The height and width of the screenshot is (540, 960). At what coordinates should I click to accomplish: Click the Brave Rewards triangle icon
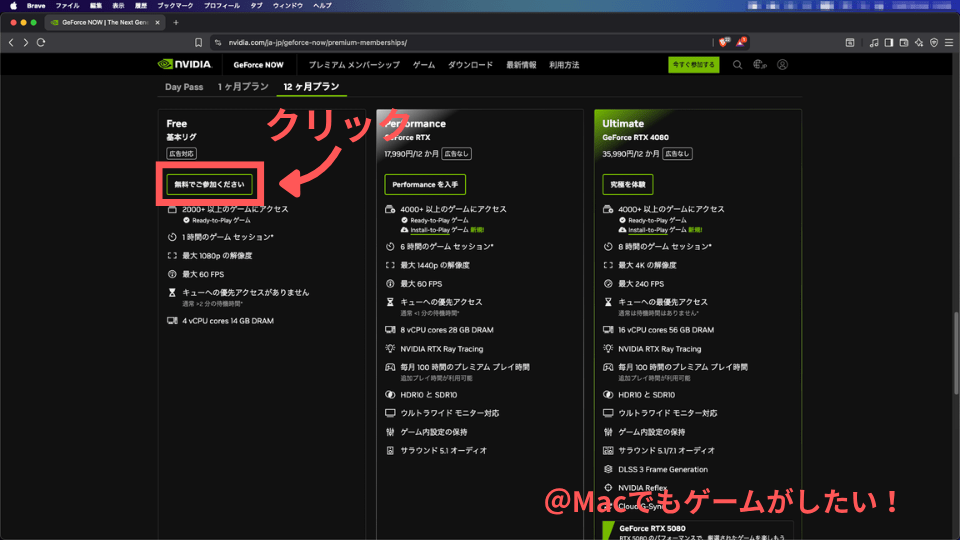pos(742,42)
